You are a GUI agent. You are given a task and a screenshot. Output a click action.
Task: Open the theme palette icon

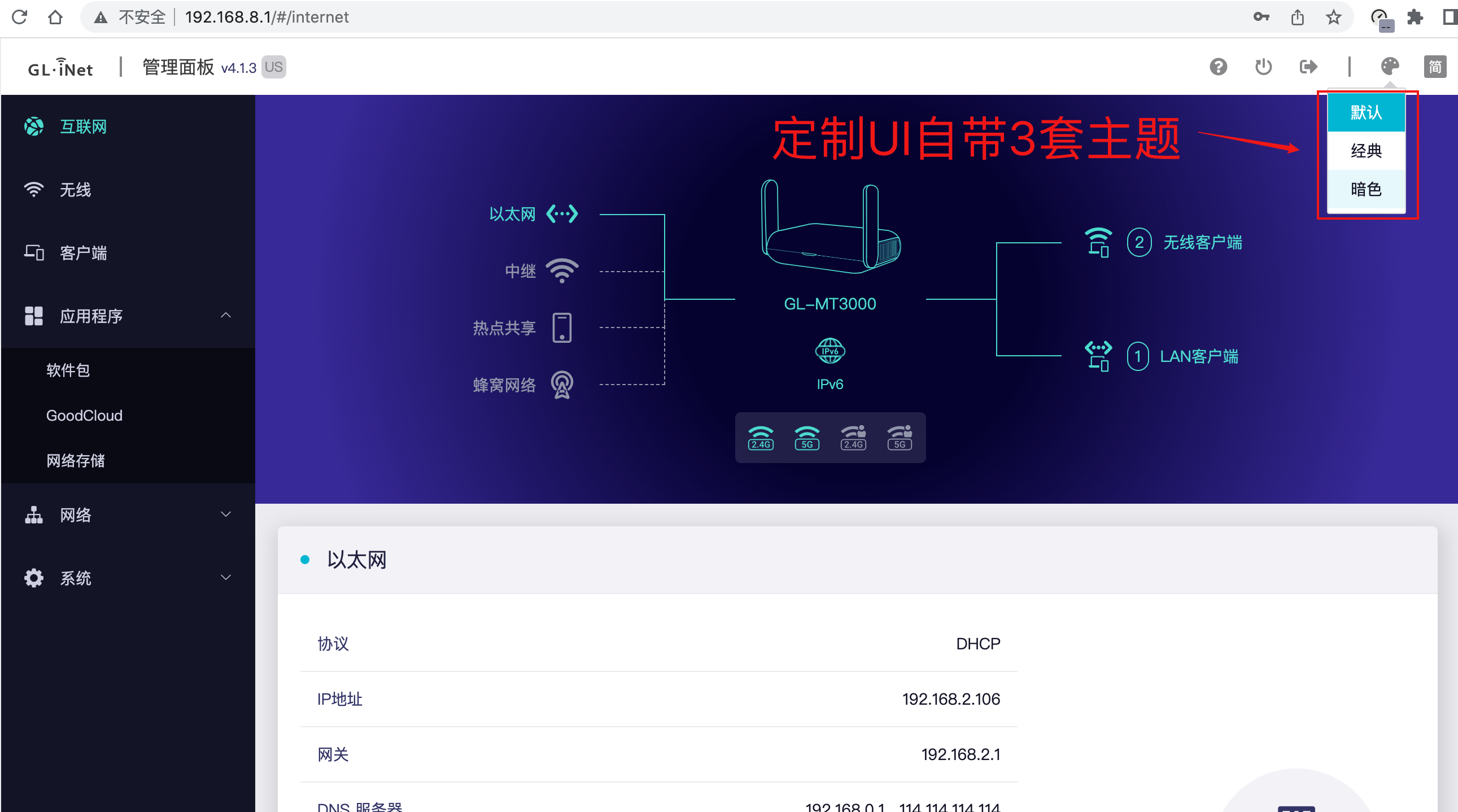coord(1390,66)
